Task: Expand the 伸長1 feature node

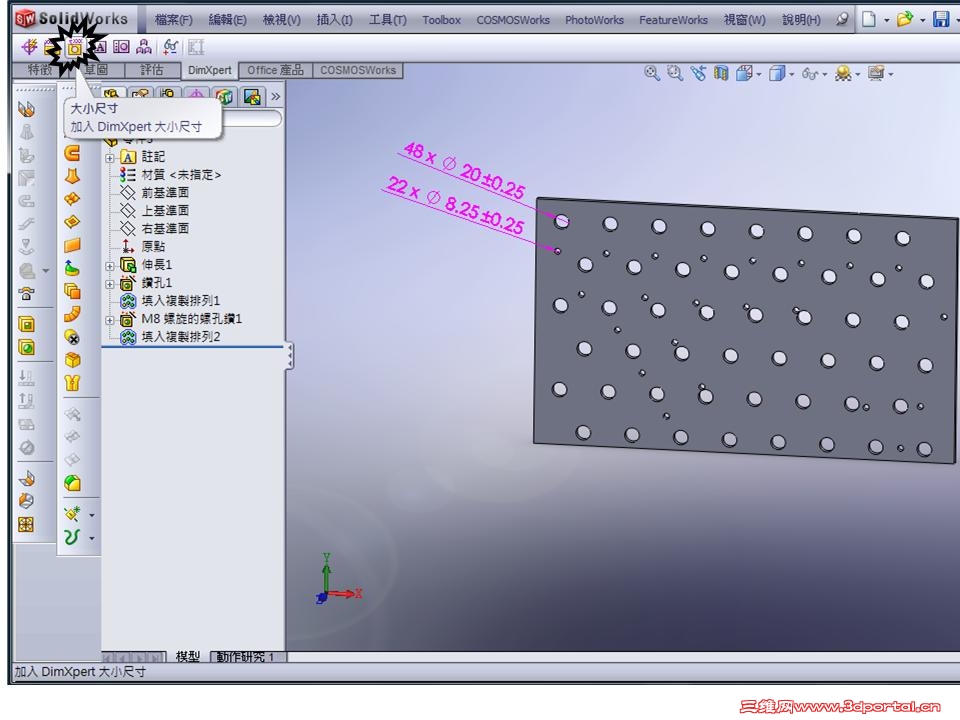Action: 110,266
